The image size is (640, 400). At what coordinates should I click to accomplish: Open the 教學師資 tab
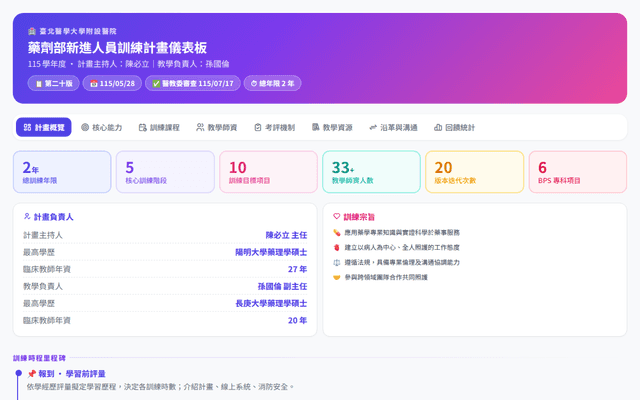[x=217, y=127]
